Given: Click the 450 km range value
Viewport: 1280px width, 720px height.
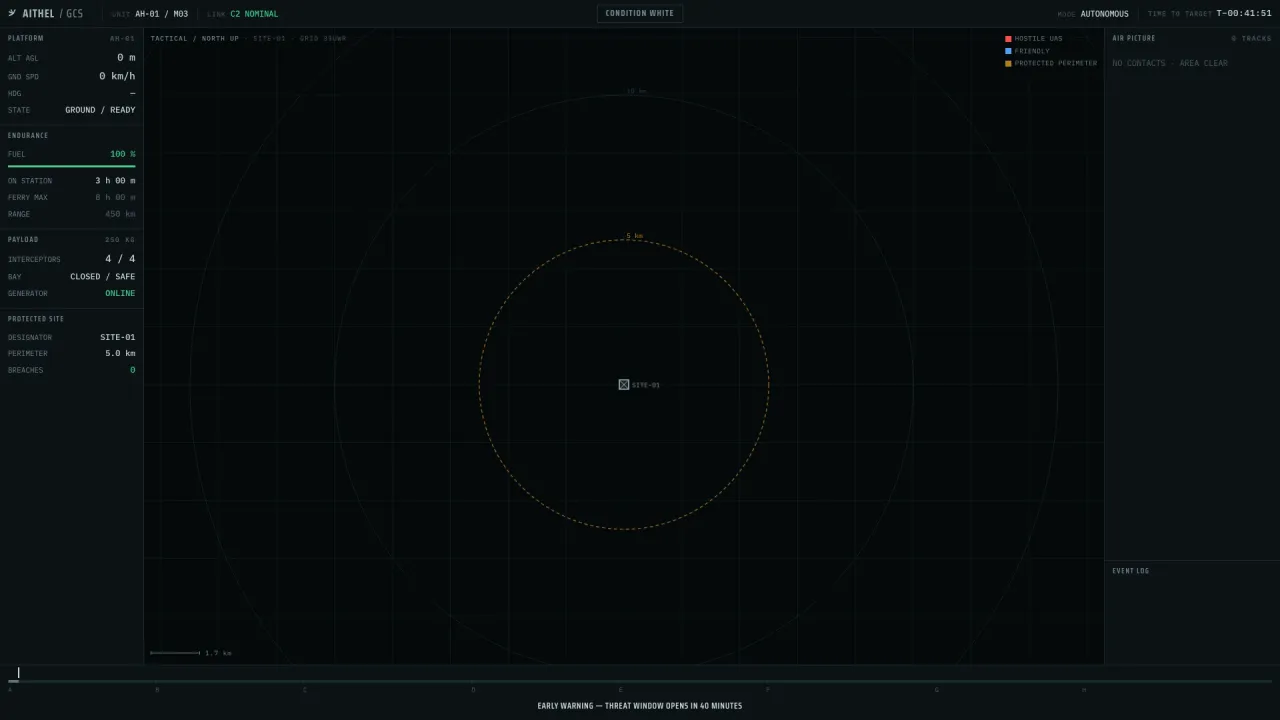Looking at the screenshot, I should pyautogui.click(x=120, y=214).
